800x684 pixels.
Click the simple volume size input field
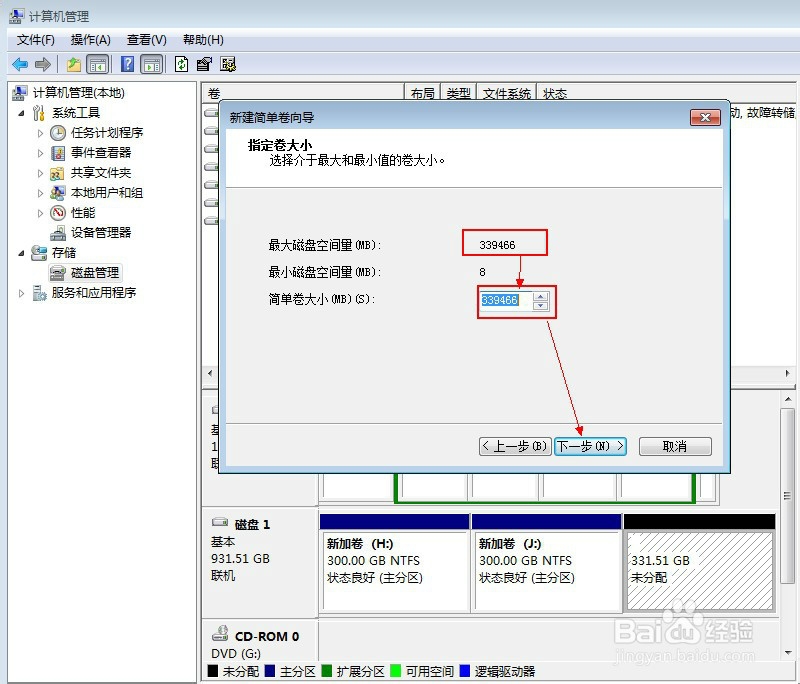(x=506, y=300)
